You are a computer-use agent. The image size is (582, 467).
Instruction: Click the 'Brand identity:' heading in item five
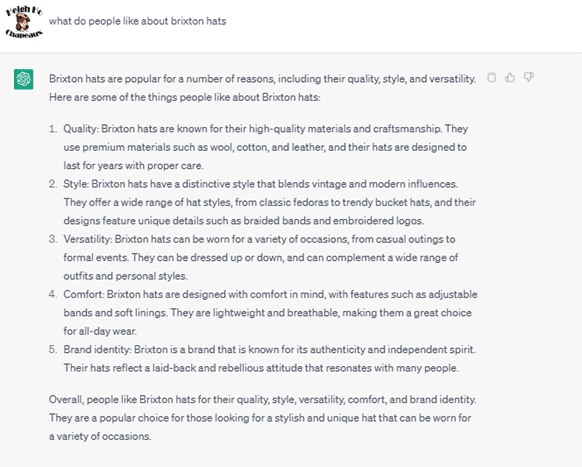97,350
